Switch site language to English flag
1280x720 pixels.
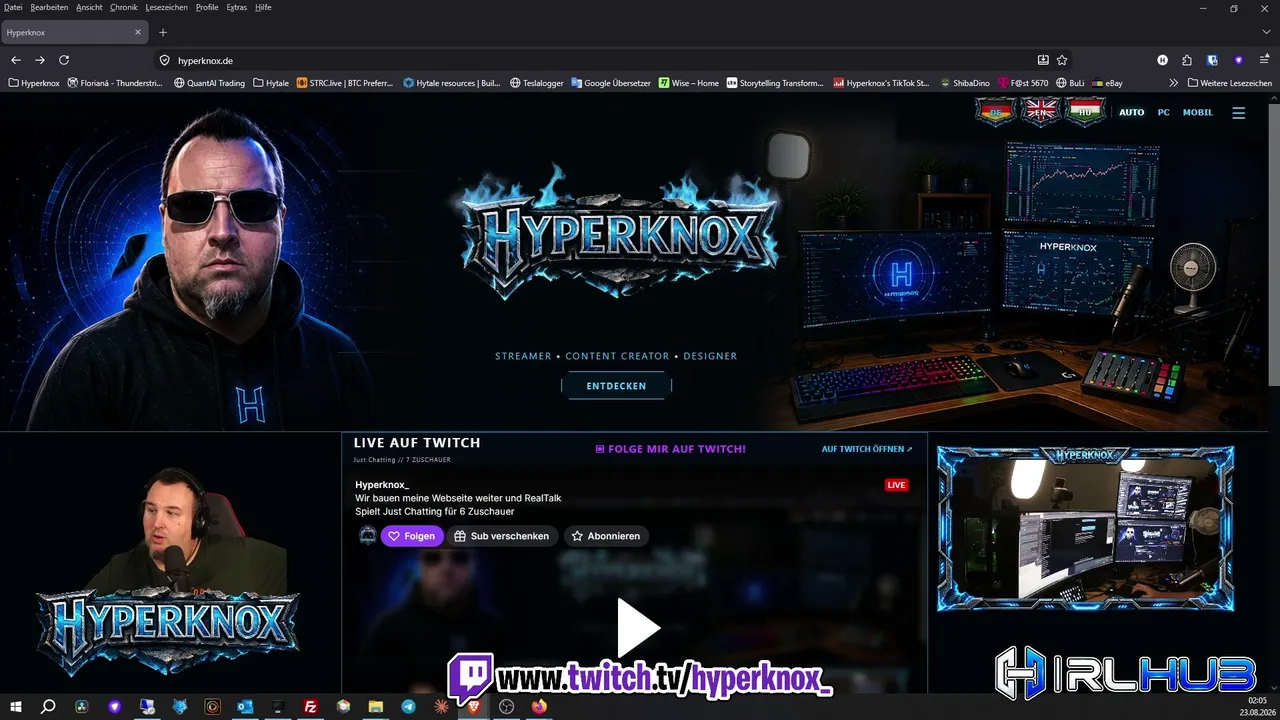point(1040,112)
